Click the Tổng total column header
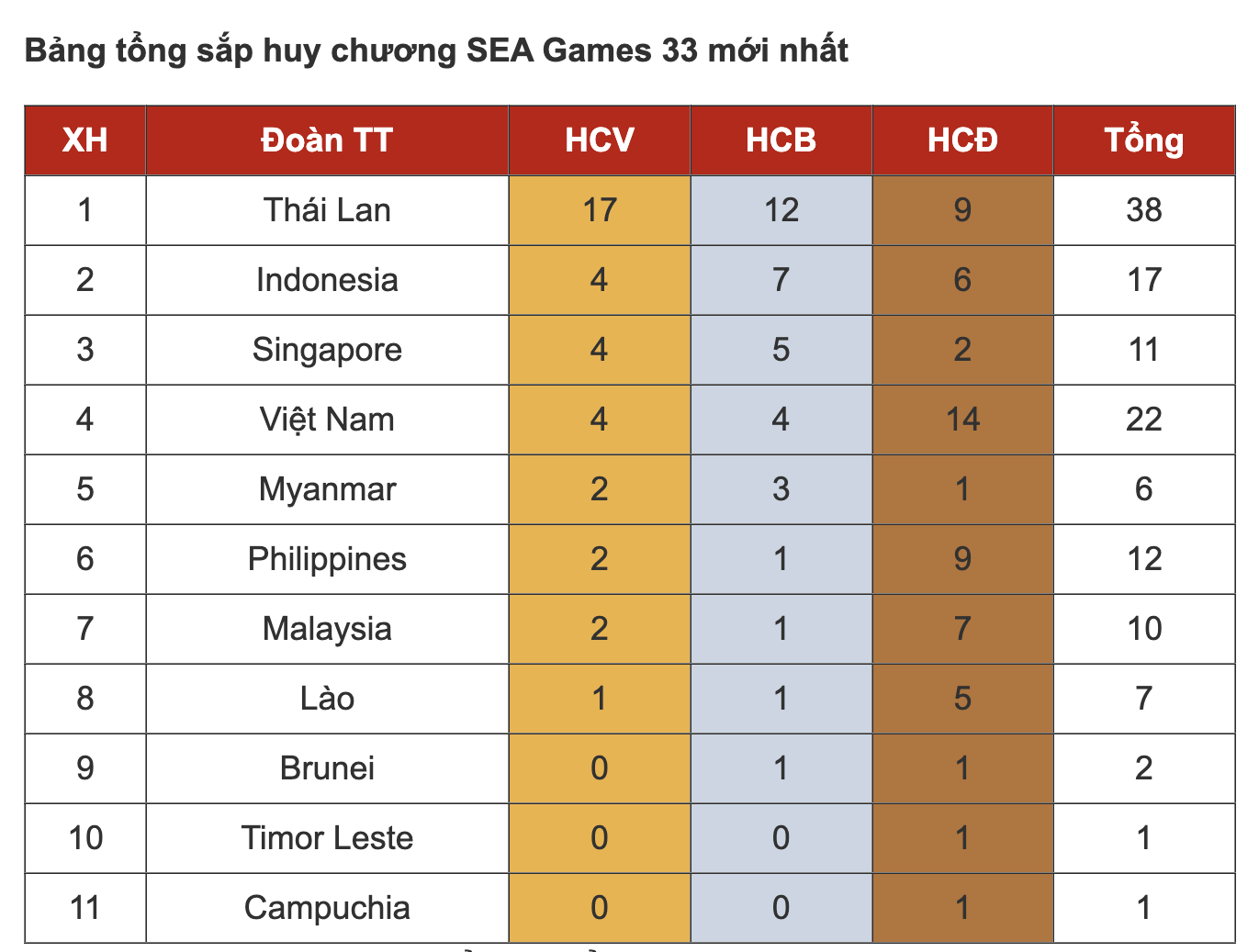Screen dimensions: 1259x952 click(1143, 140)
